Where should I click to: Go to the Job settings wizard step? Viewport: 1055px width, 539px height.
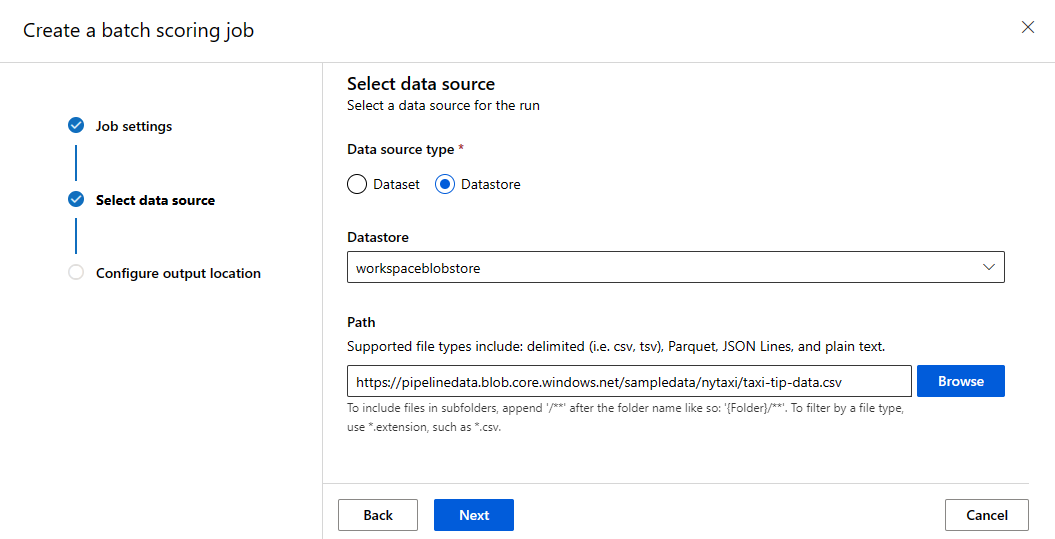pyautogui.click(x=134, y=126)
